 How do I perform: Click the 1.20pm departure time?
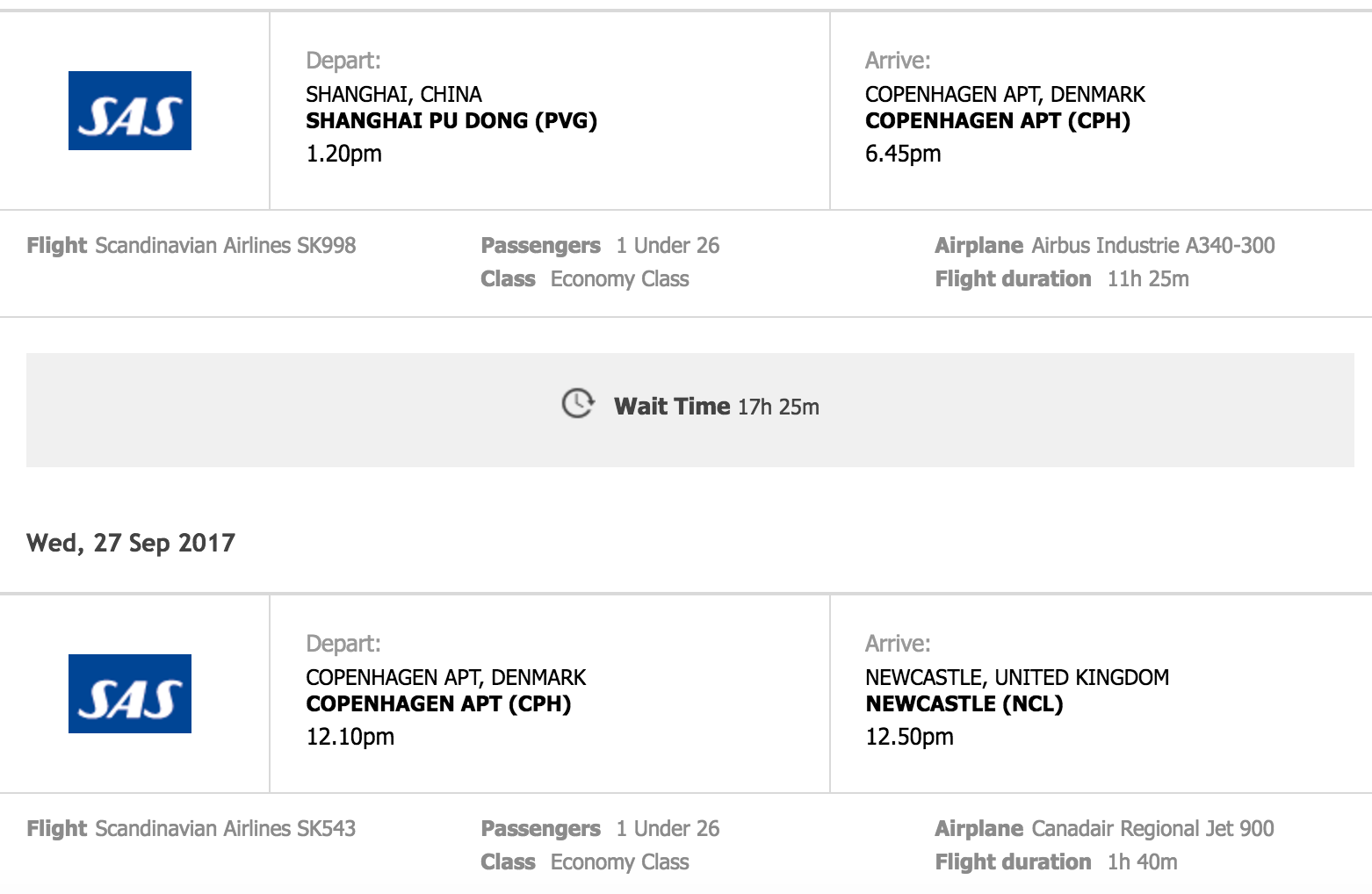tap(343, 154)
